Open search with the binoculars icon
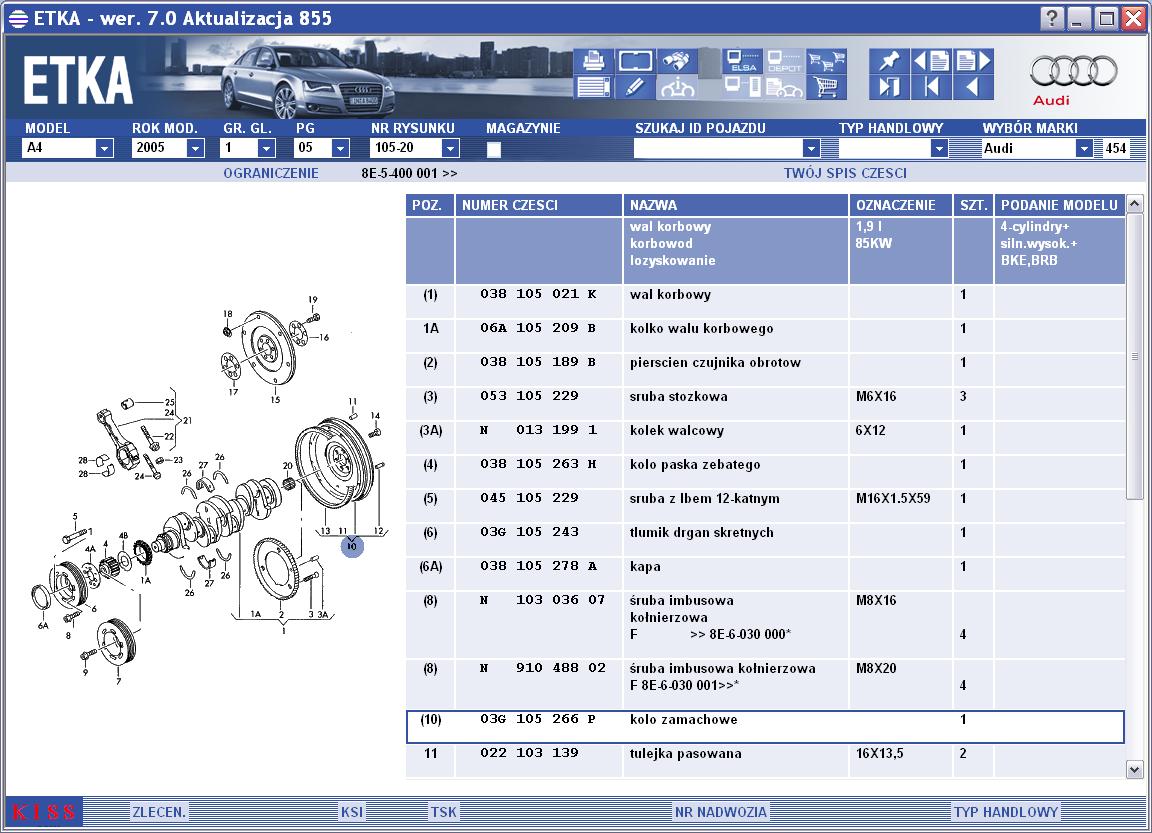1152x833 pixels. [x=677, y=61]
